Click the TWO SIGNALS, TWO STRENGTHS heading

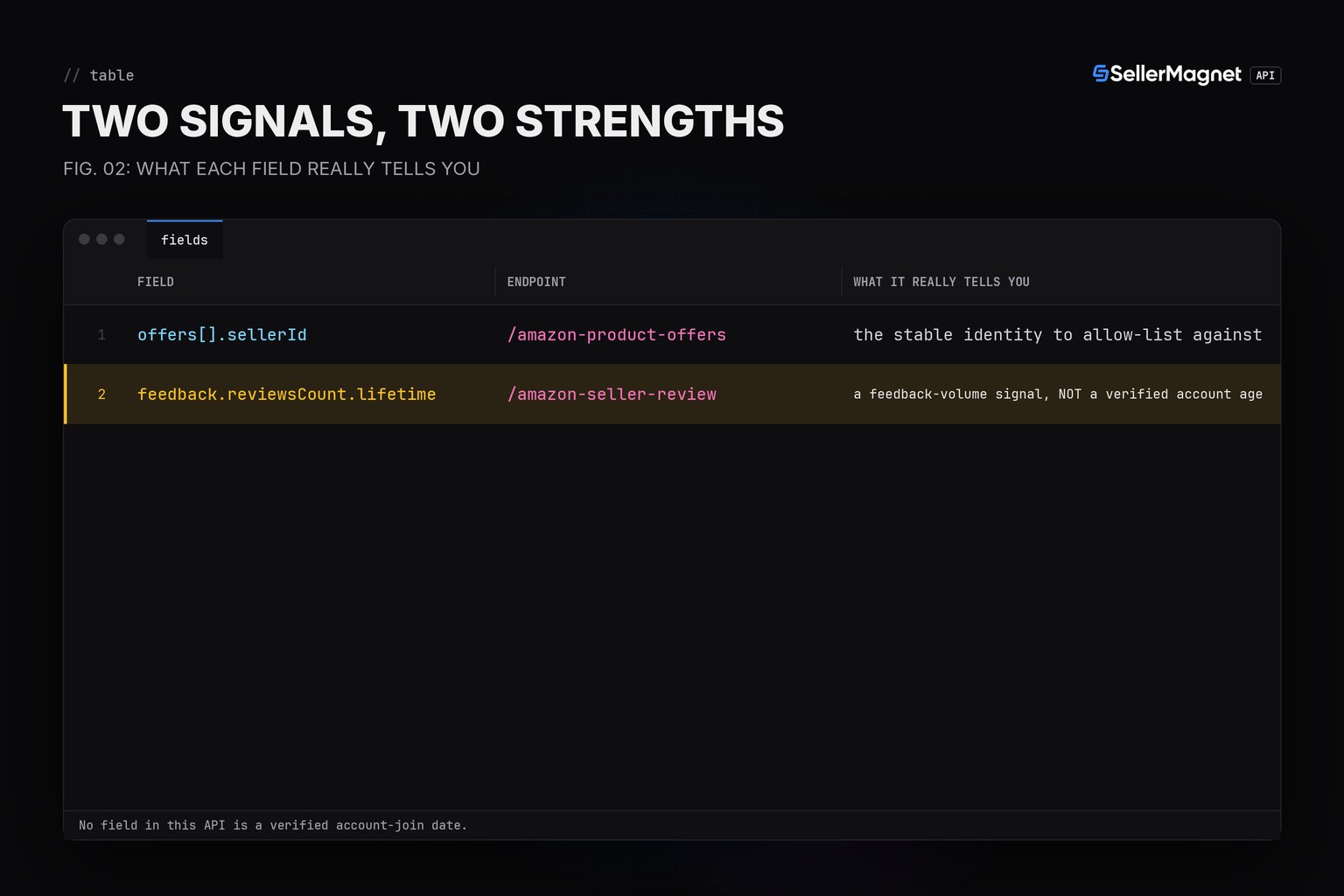423,122
